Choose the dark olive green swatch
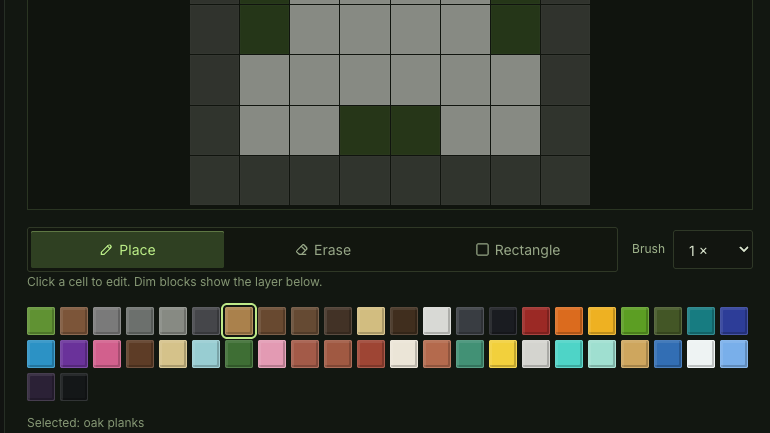This screenshot has height=433, width=770. pos(668,321)
